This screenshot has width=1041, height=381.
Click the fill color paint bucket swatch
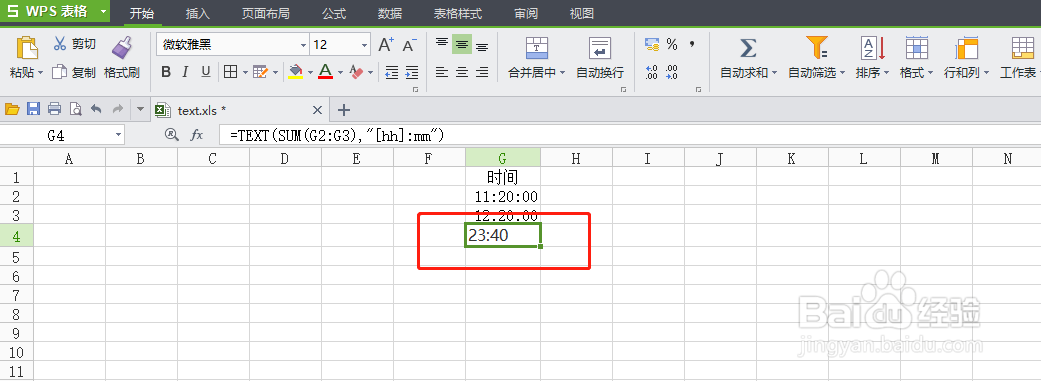pyautogui.click(x=295, y=72)
